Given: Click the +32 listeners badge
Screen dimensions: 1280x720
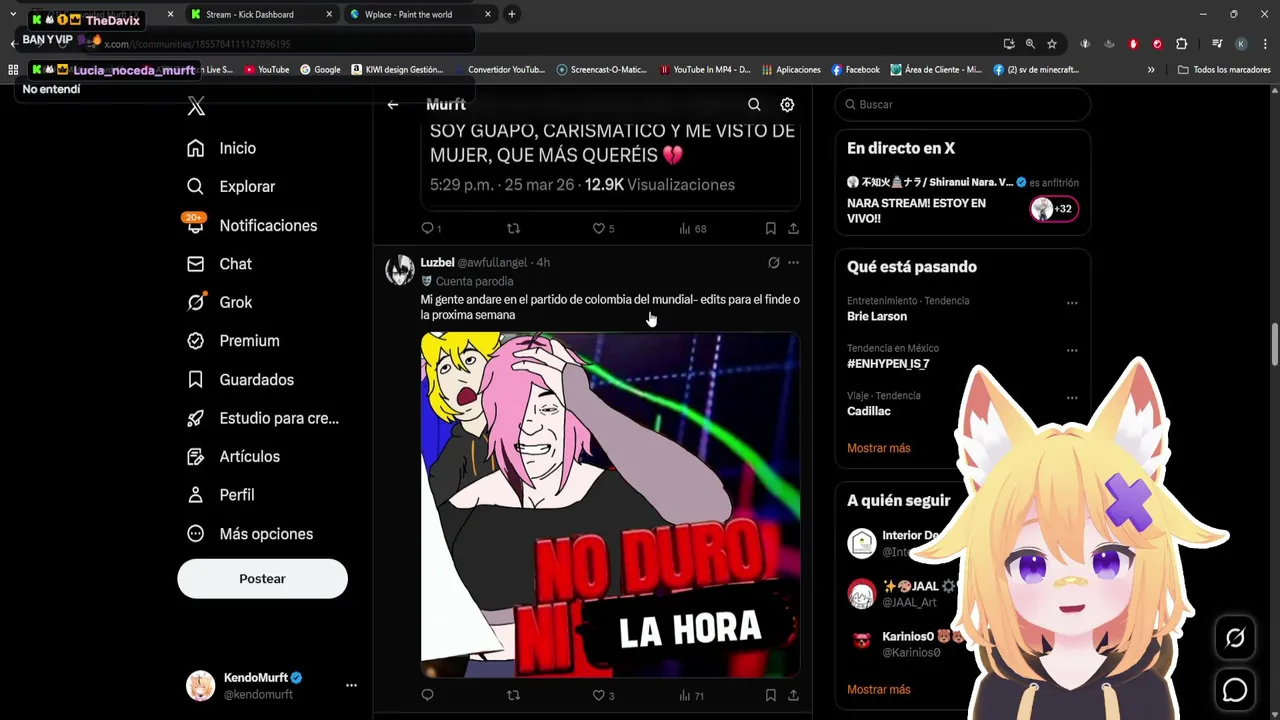Looking at the screenshot, I should pos(1054,209).
